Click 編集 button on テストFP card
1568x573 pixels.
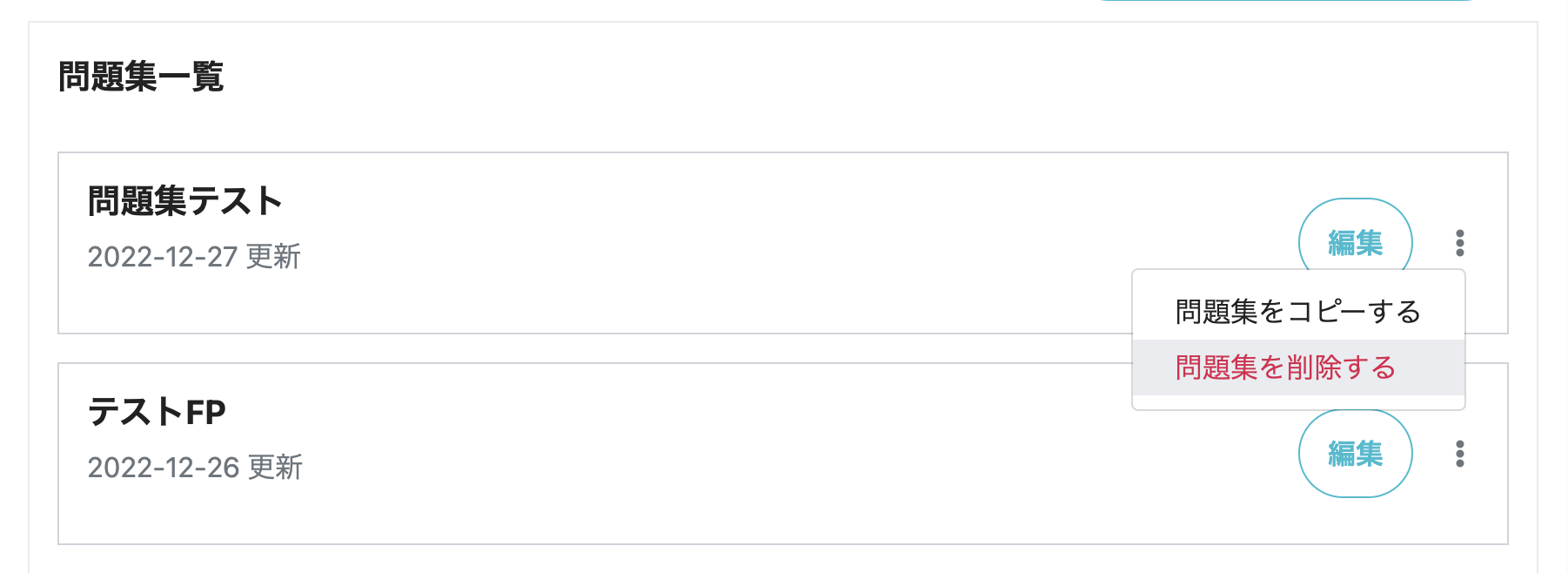click(1355, 454)
